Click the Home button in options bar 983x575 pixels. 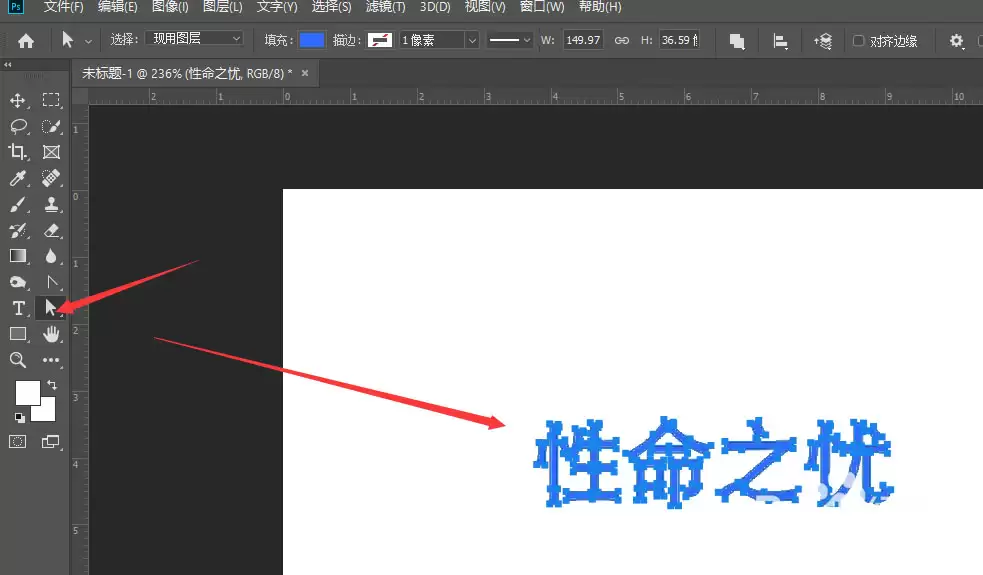tap(26, 41)
